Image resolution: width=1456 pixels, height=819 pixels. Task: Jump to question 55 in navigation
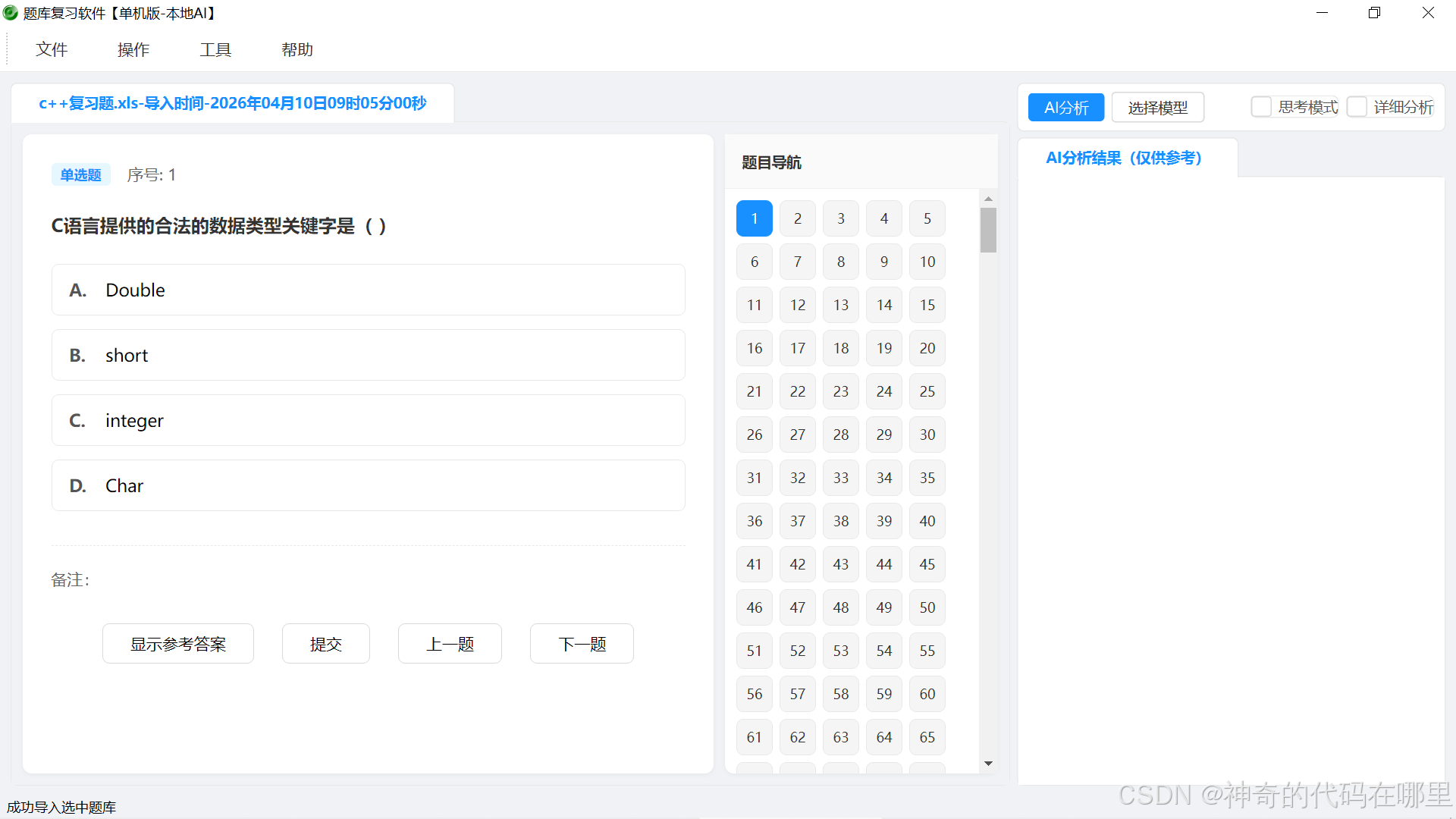[927, 651]
